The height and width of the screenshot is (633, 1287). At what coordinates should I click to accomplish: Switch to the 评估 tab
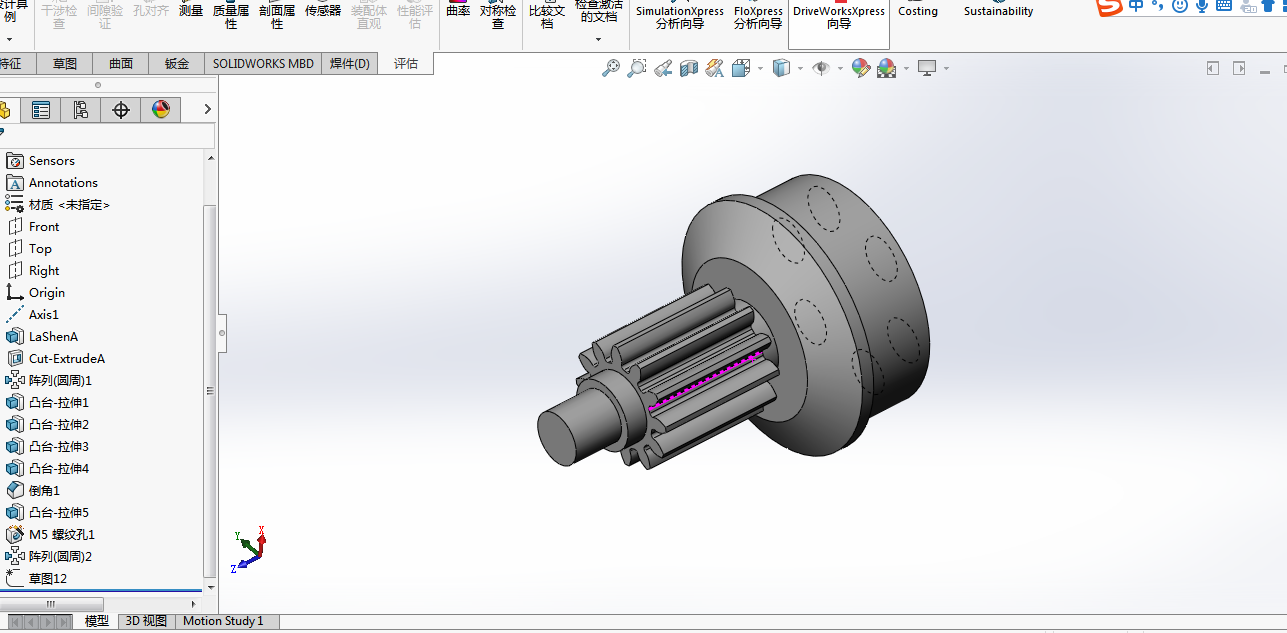(x=406, y=64)
